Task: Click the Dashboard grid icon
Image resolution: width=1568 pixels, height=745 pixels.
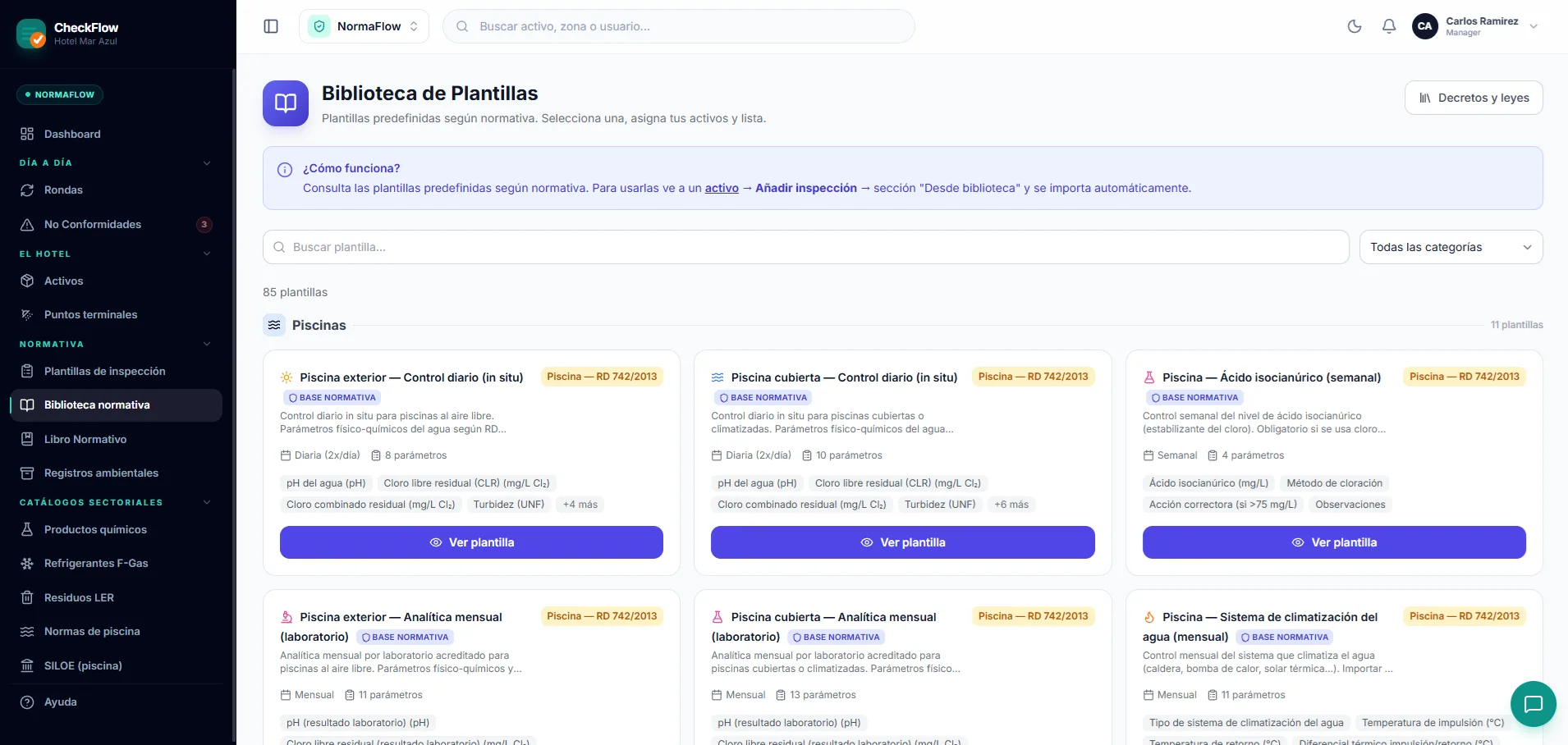Action: 27,134
